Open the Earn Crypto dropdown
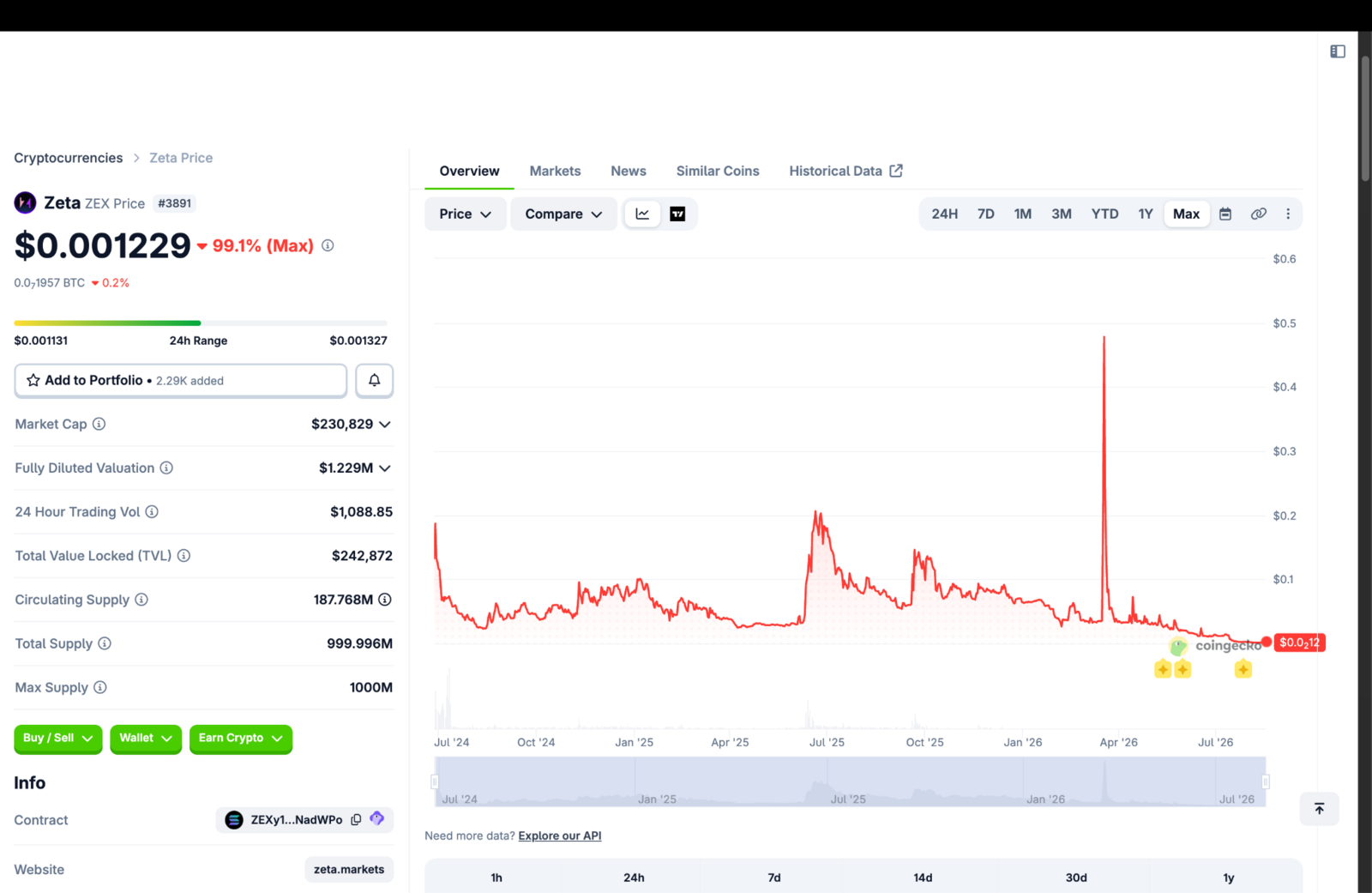Screen dimensions: 1372x893 241,739
